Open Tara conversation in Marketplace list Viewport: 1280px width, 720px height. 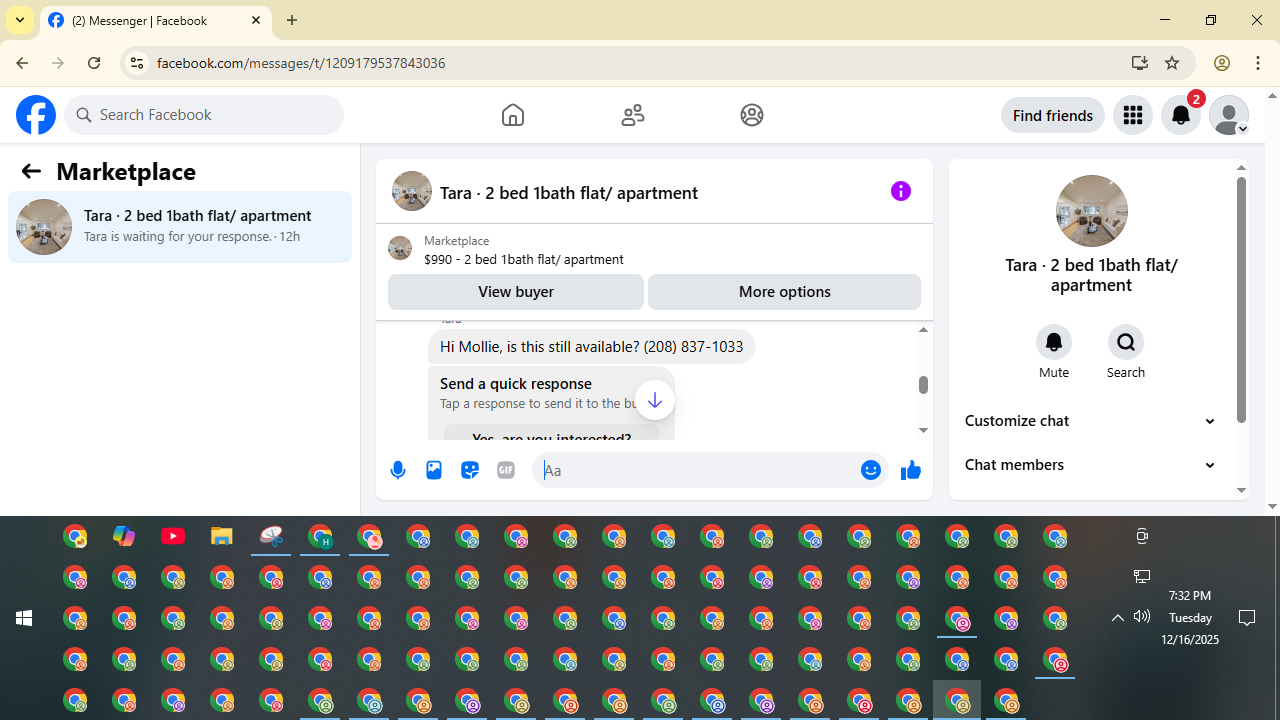tap(180, 227)
